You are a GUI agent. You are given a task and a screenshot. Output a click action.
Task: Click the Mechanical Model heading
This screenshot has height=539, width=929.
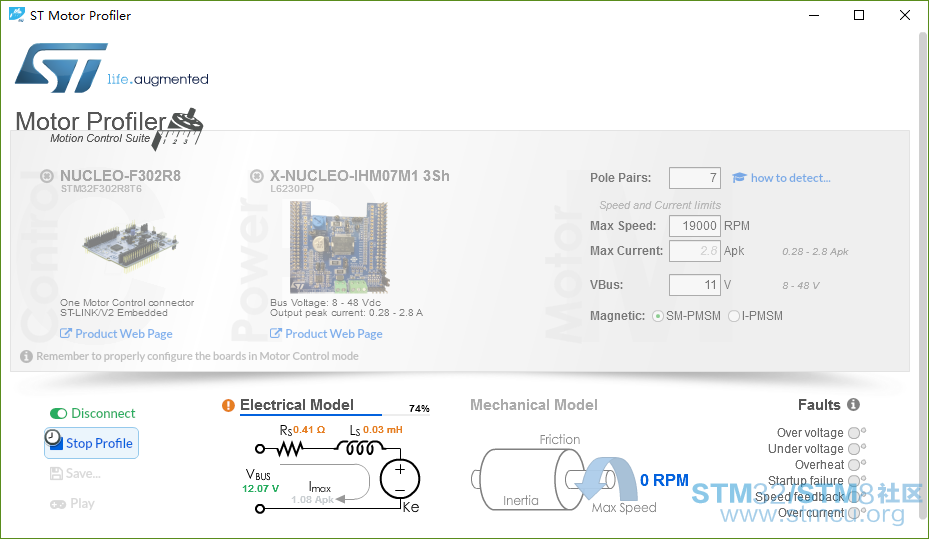534,405
